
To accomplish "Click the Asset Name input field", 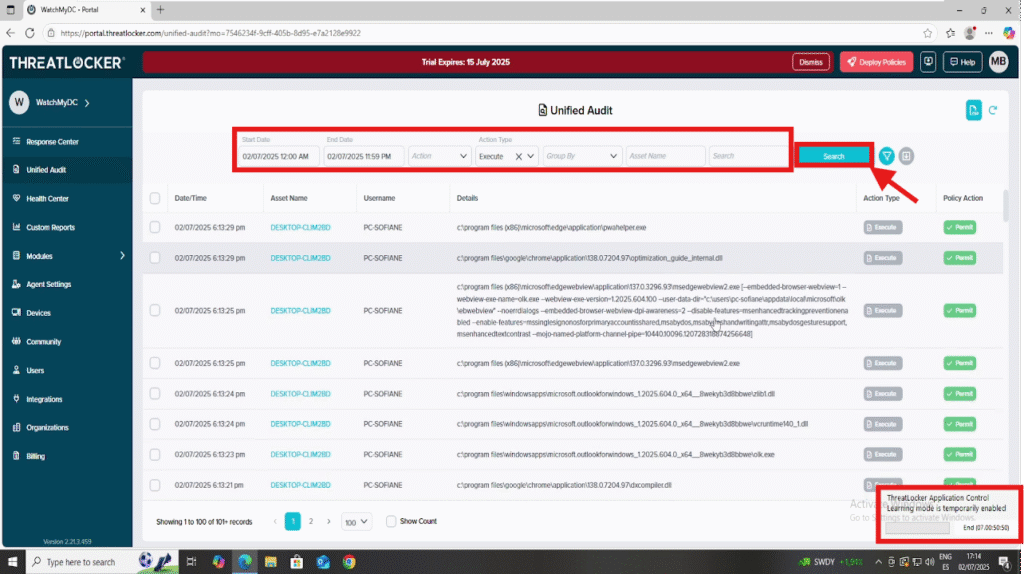I will tap(665, 156).
